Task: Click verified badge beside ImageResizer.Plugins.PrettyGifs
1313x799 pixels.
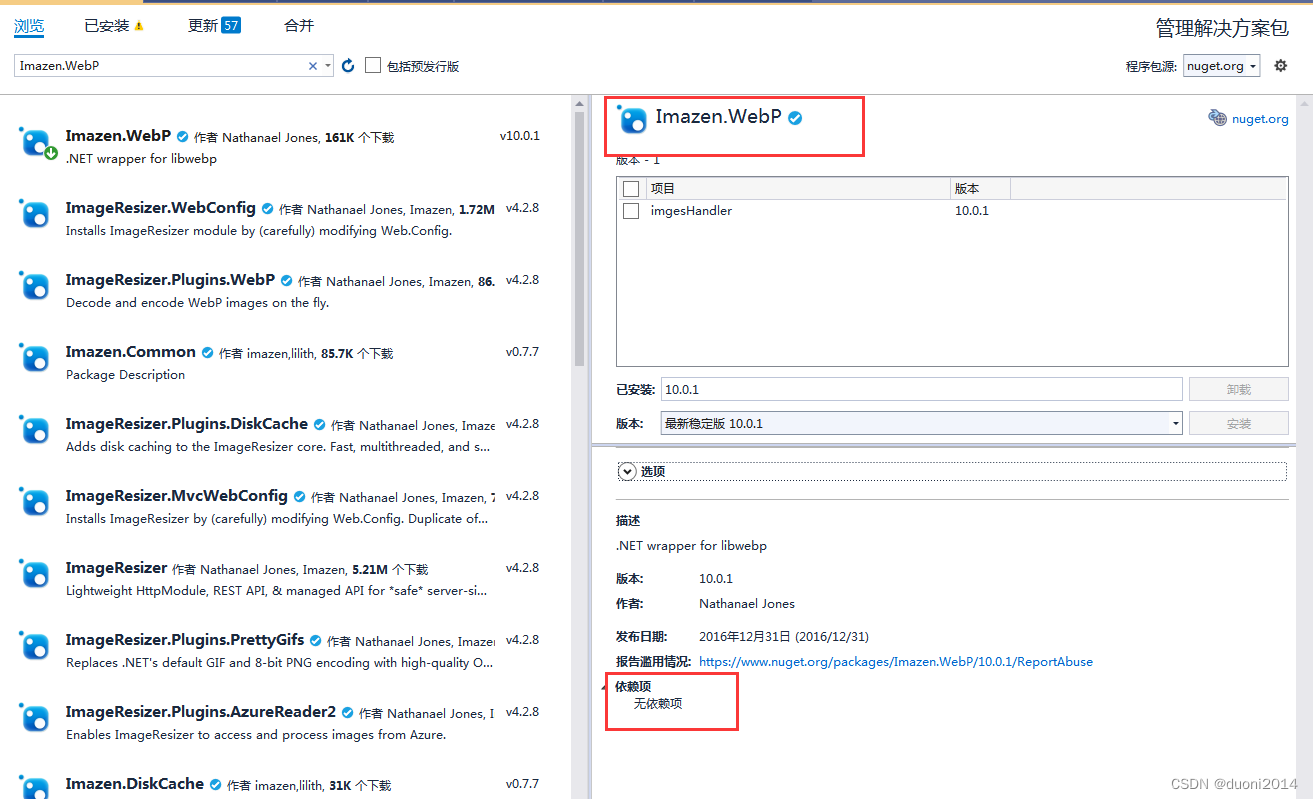Action: point(315,641)
